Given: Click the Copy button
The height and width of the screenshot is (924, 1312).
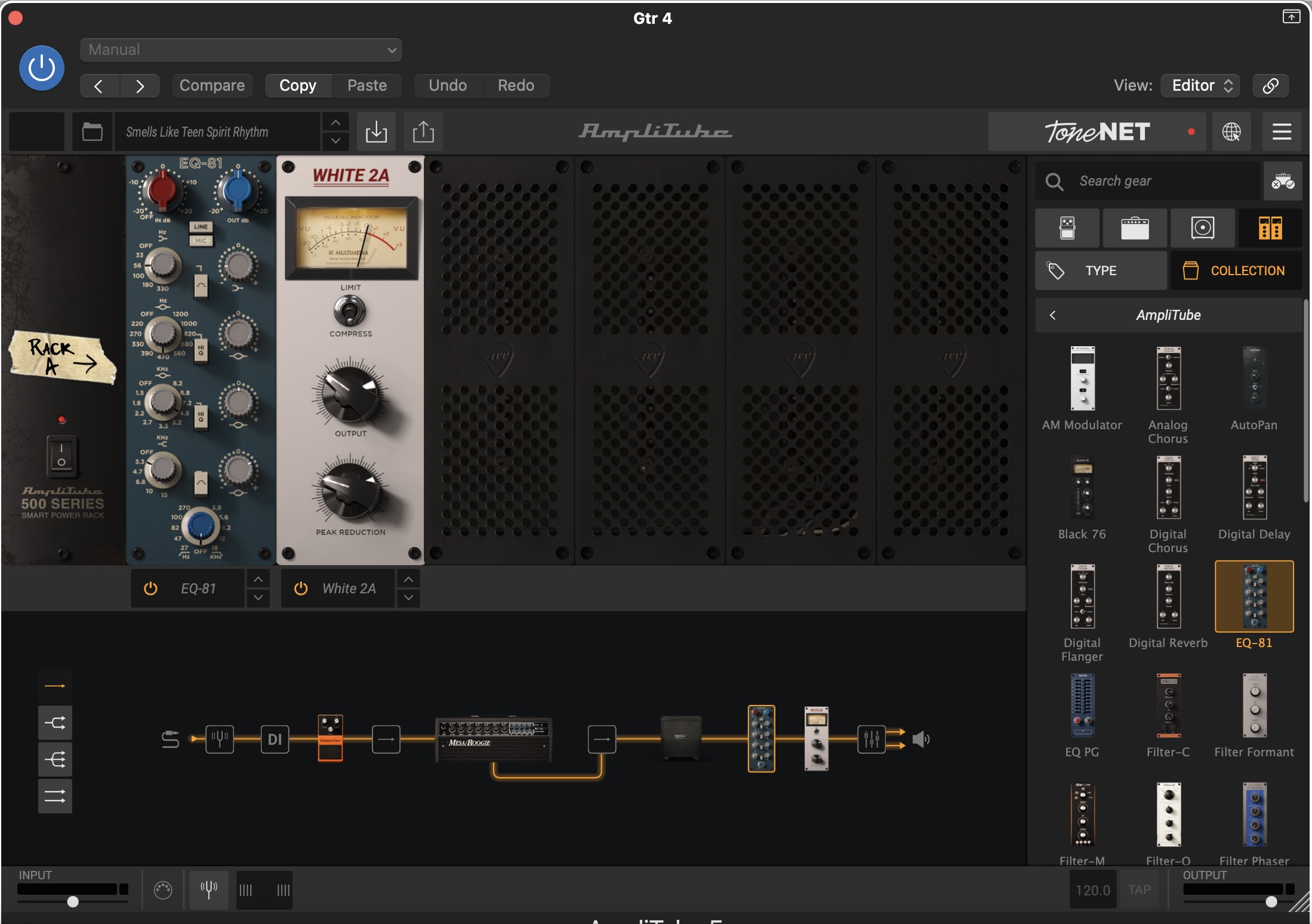Looking at the screenshot, I should [x=298, y=86].
